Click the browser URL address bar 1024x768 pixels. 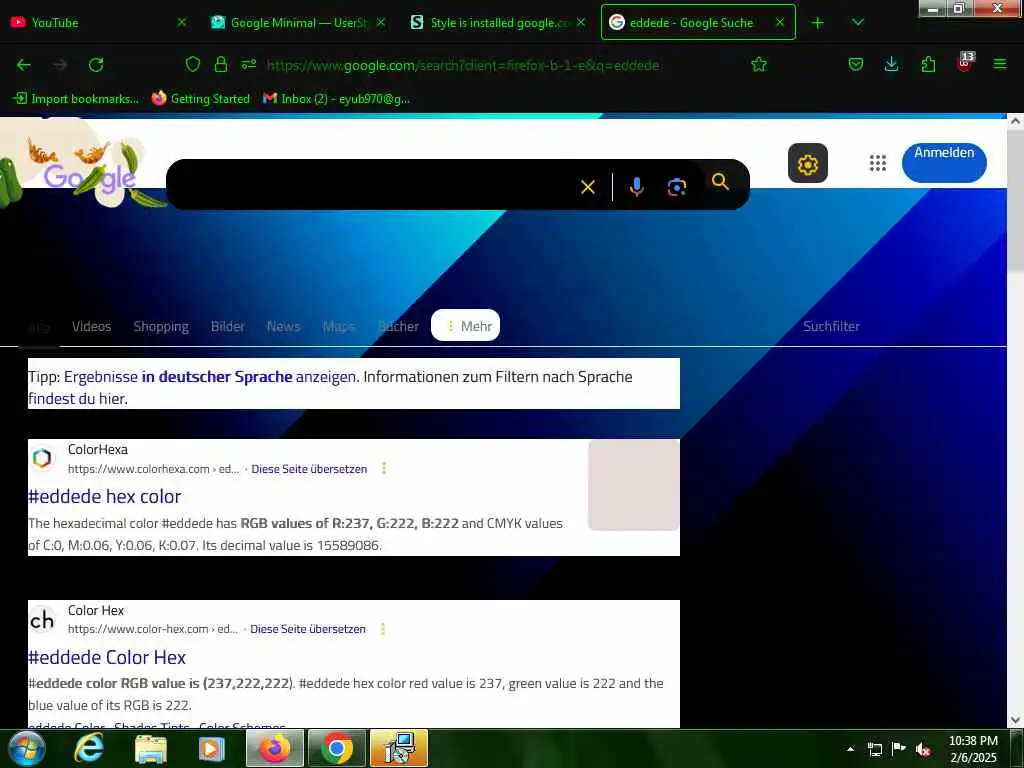pyautogui.click(x=462, y=65)
